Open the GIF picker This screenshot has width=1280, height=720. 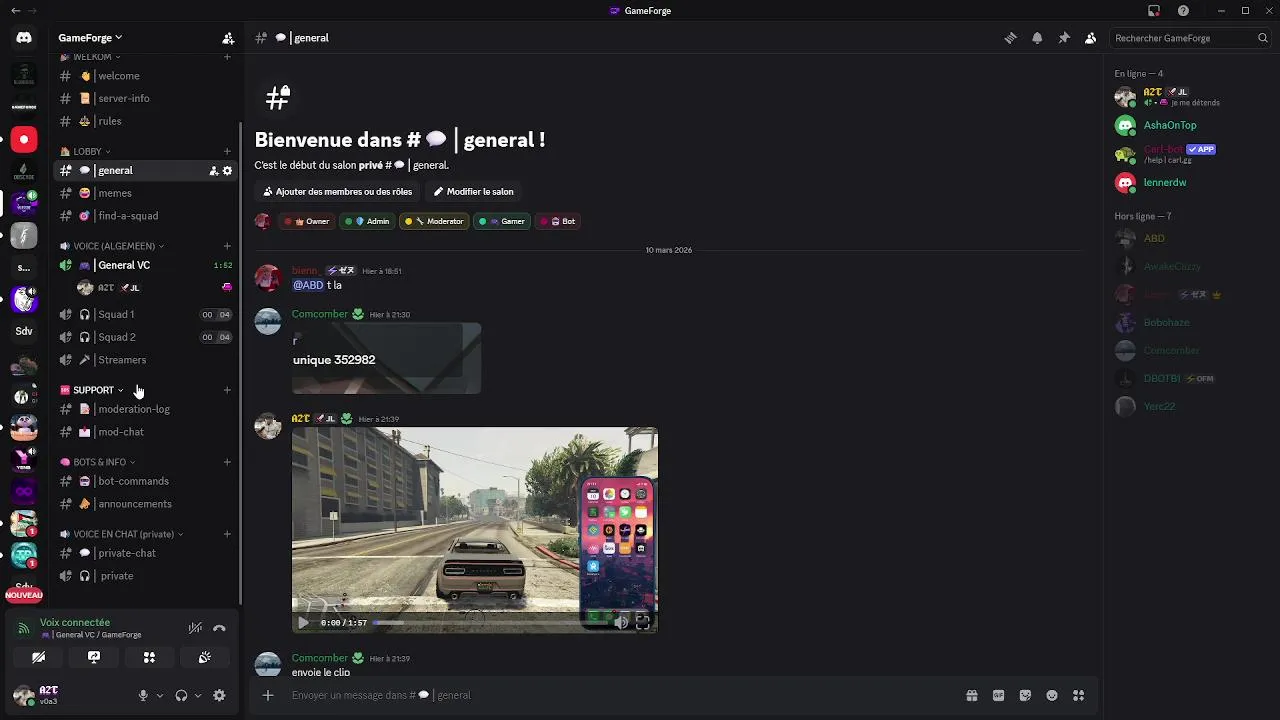tap(998, 695)
